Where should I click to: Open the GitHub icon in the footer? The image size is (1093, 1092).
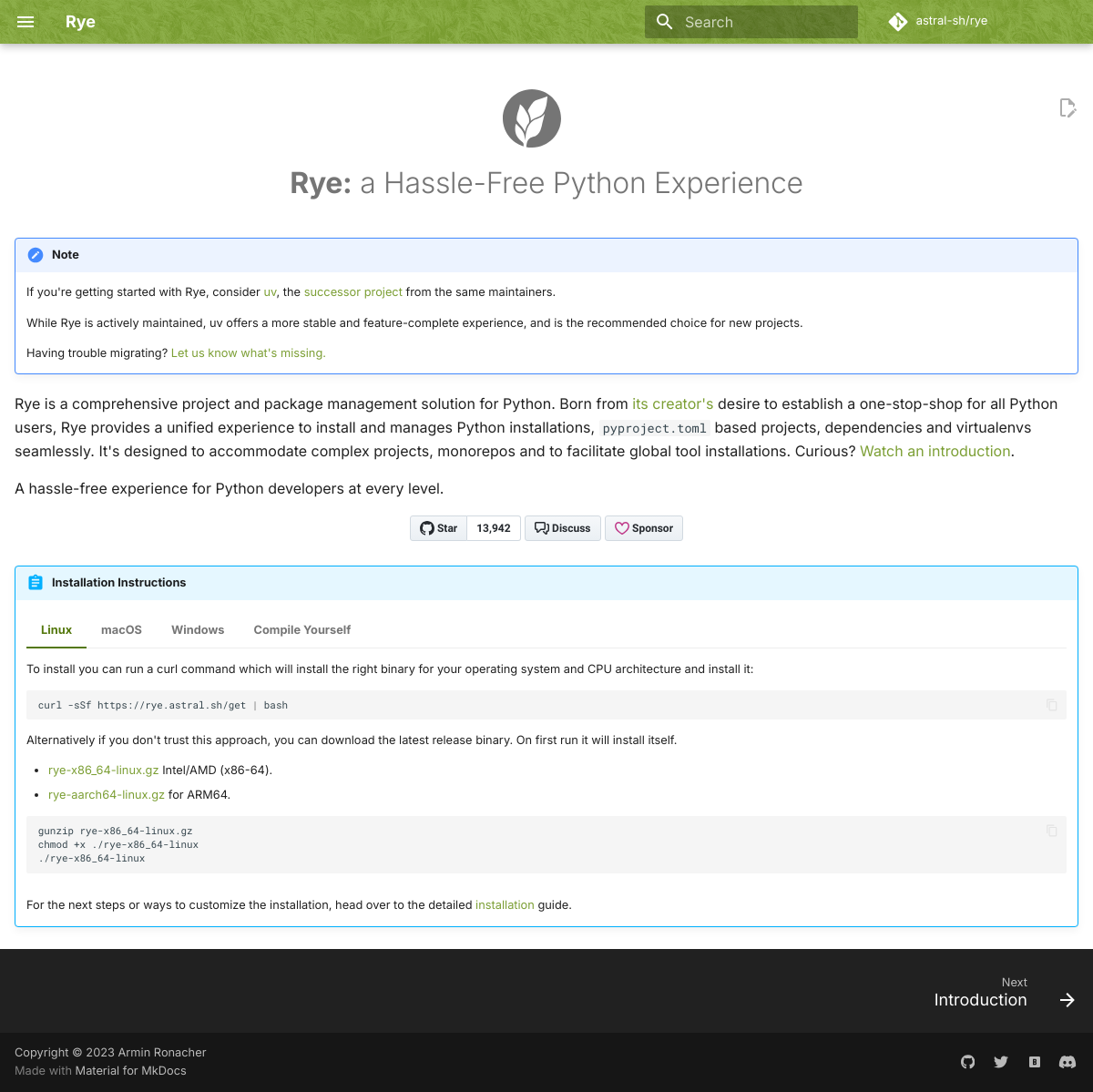coord(968,1062)
